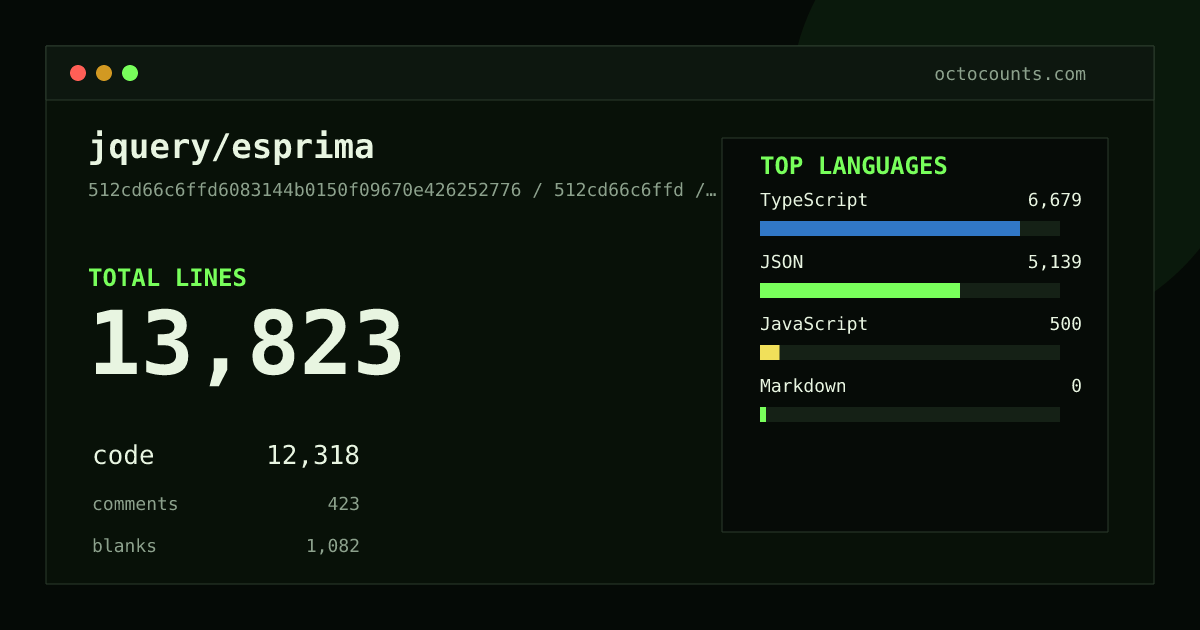Click the JSON language label

(781, 262)
